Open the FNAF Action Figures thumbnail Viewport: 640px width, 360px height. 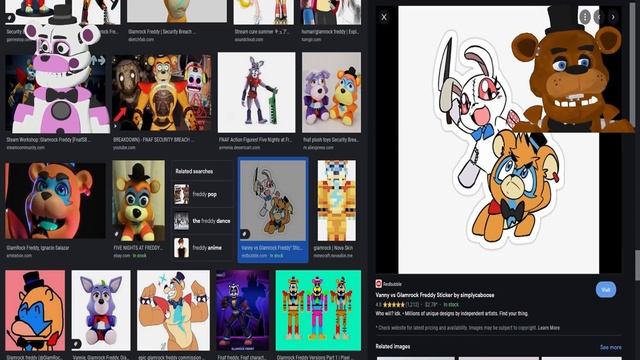click(x=256, y=92)
